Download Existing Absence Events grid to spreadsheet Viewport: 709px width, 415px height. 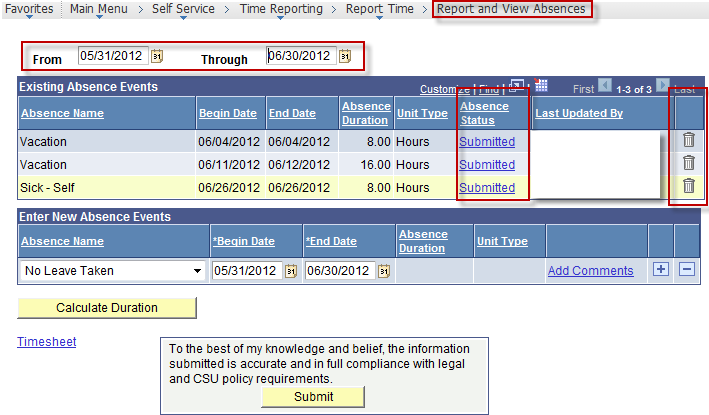541,85
